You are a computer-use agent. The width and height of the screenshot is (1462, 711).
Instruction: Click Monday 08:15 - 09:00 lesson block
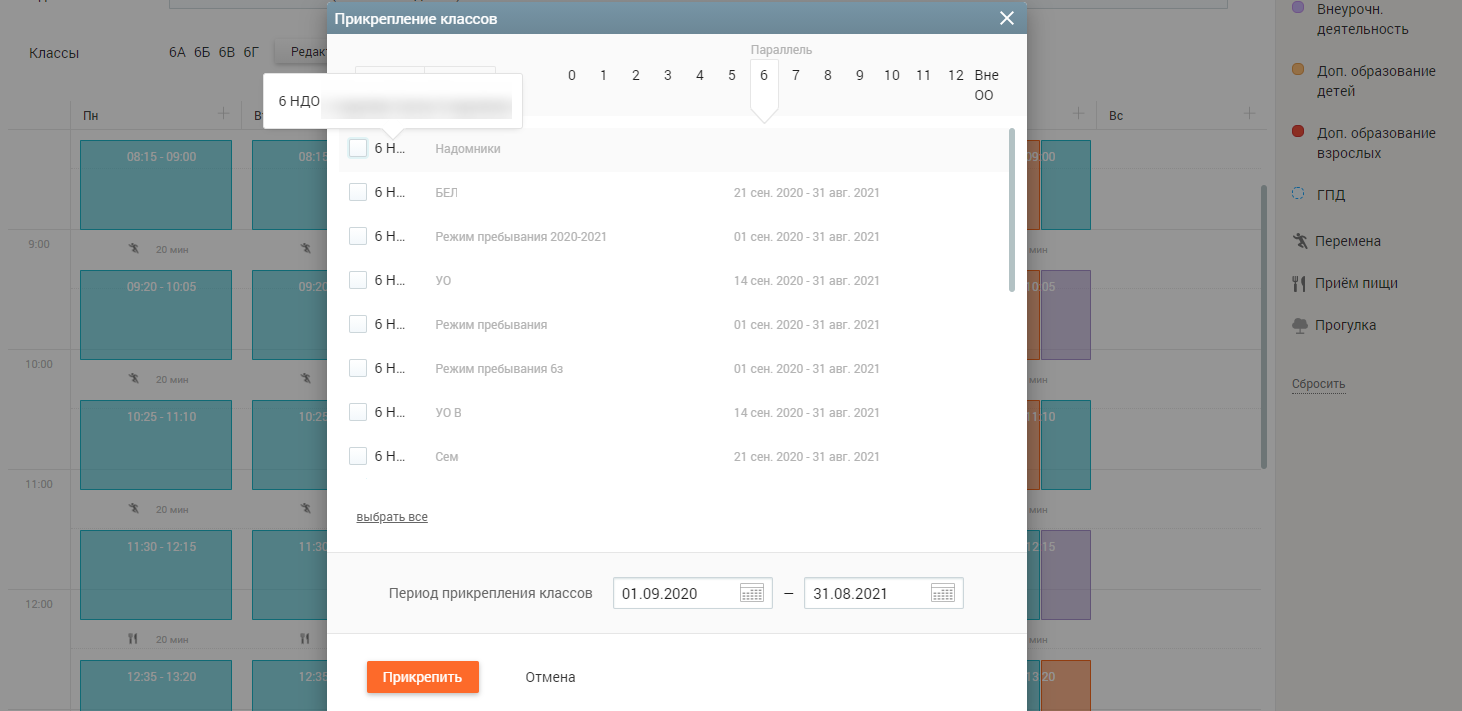coord(156,185)
